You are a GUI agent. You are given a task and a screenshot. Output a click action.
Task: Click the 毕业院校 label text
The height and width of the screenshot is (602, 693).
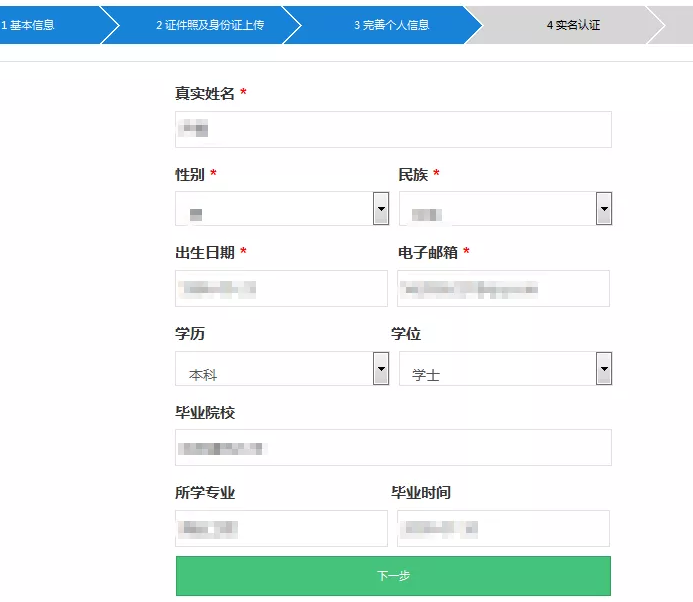(x=205, y=413)
